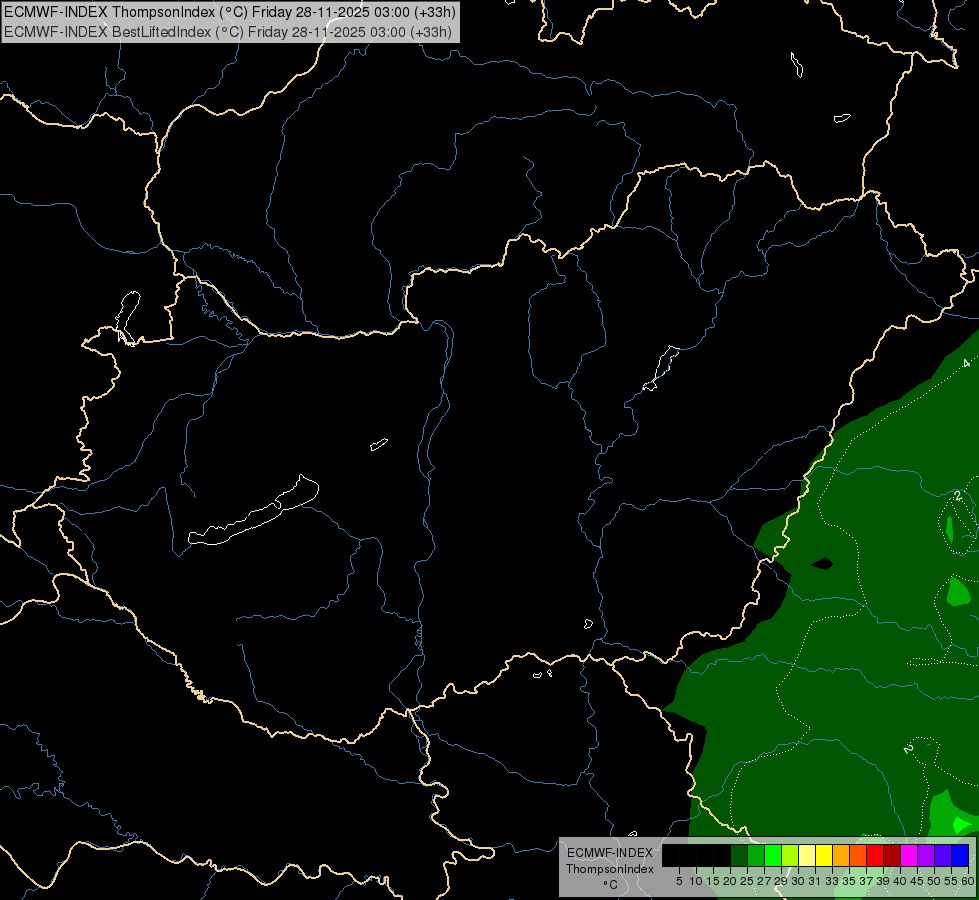979x900 pixels.
Task: Click the legend tick value '31'
Action: [815, 881]
